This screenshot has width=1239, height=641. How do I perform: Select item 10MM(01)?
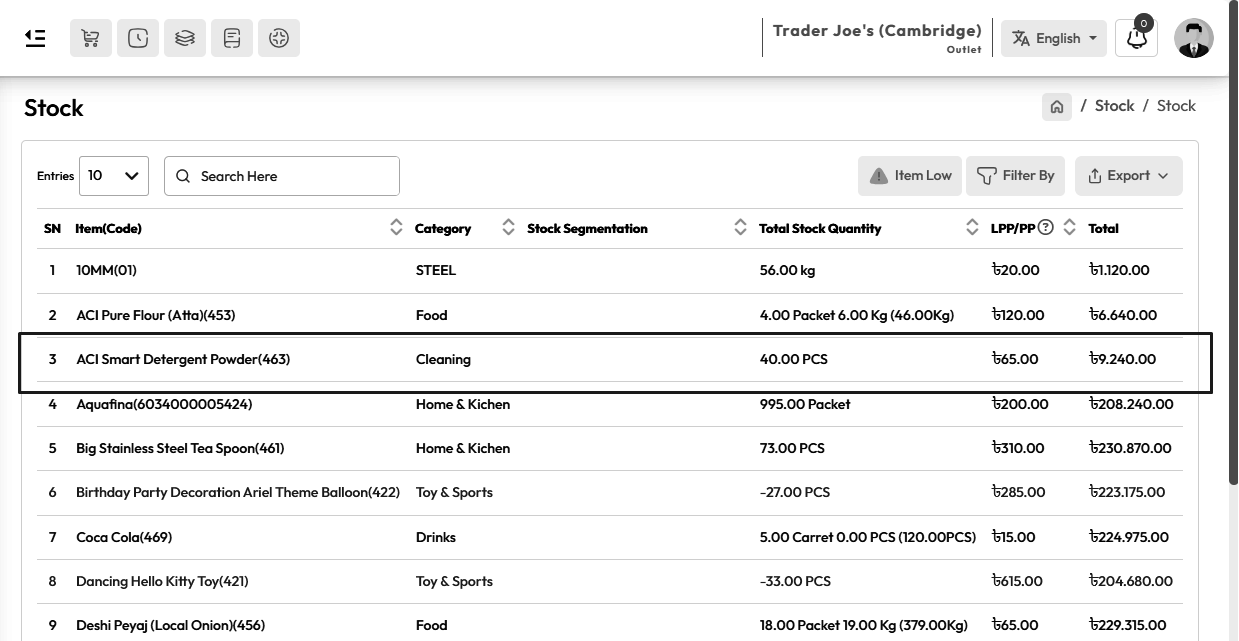[105, 270]
